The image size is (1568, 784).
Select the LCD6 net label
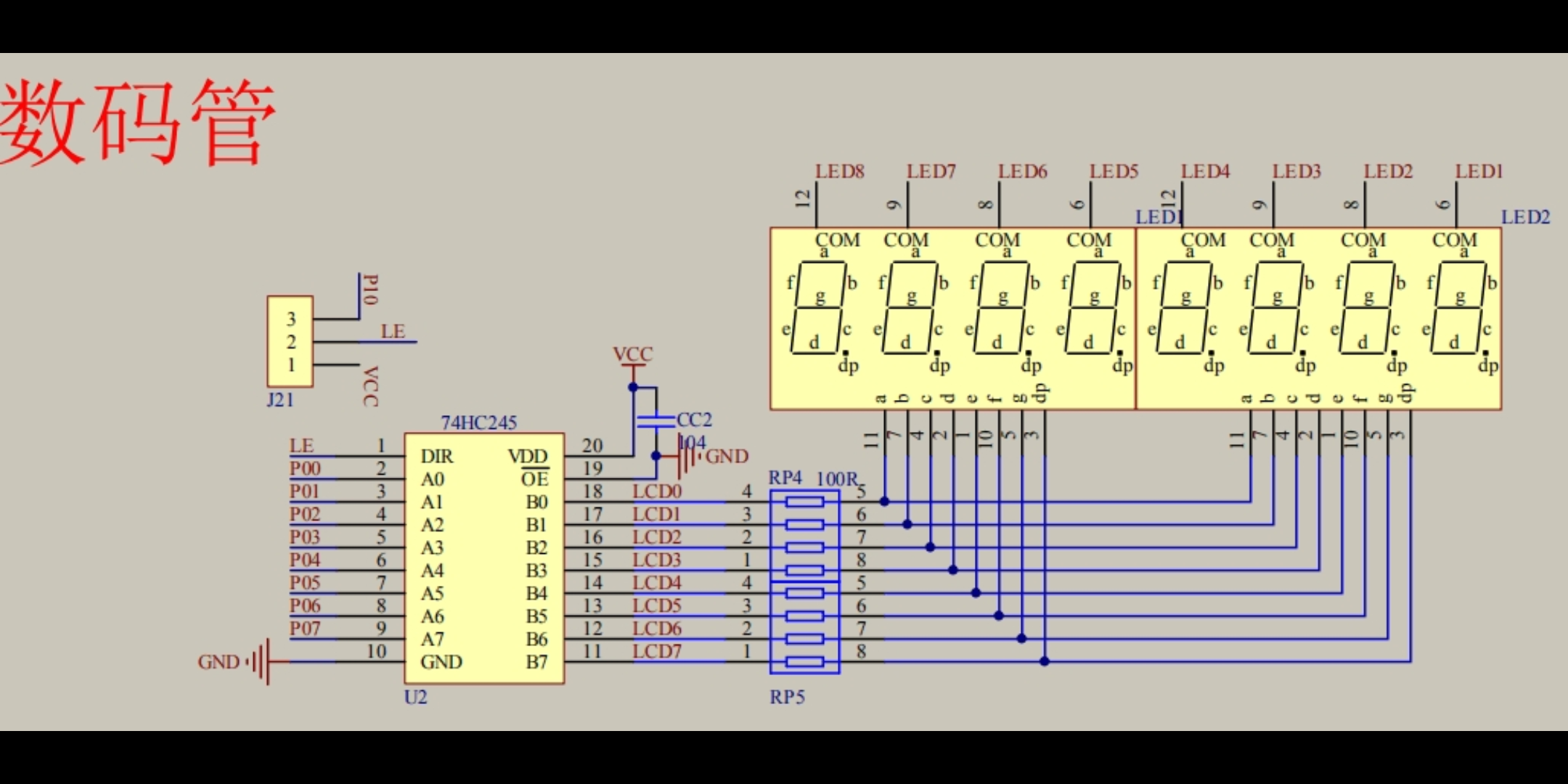tap(657, 628)
